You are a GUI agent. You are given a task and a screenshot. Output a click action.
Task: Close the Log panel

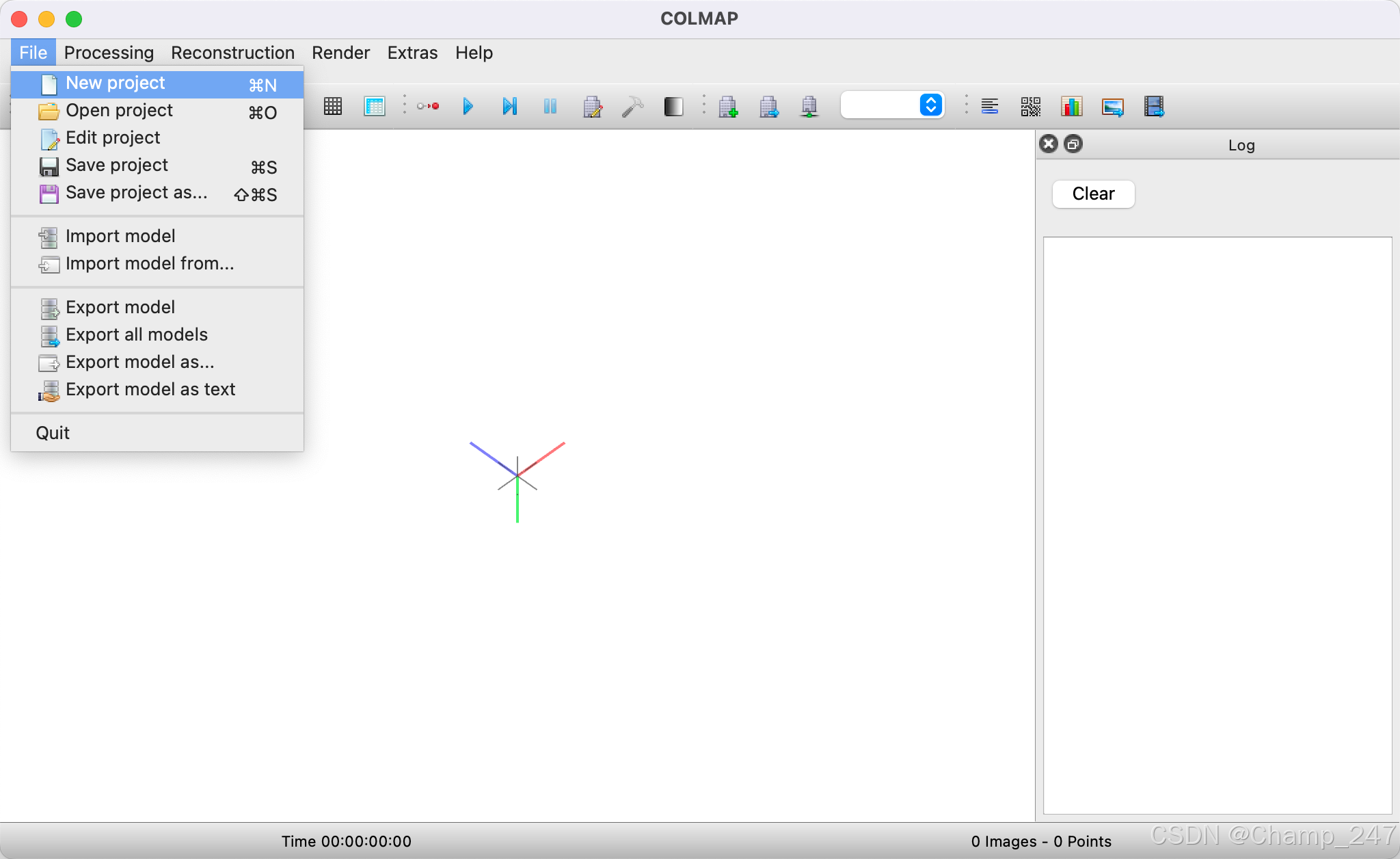coord(1049,144)
